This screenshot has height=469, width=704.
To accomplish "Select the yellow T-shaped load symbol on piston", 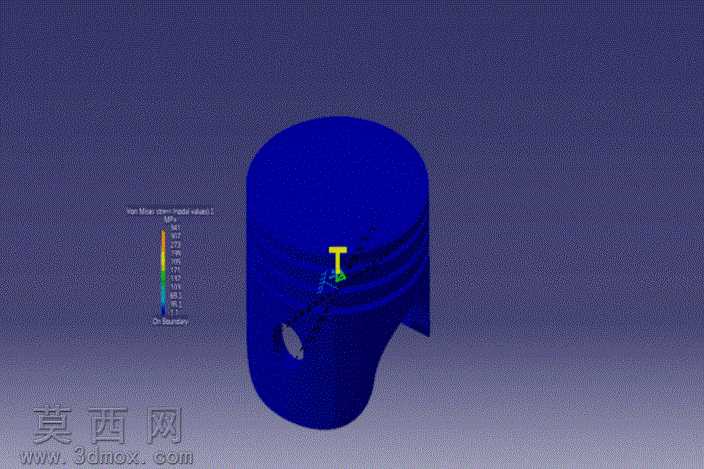I will click(x=338, y=260).
